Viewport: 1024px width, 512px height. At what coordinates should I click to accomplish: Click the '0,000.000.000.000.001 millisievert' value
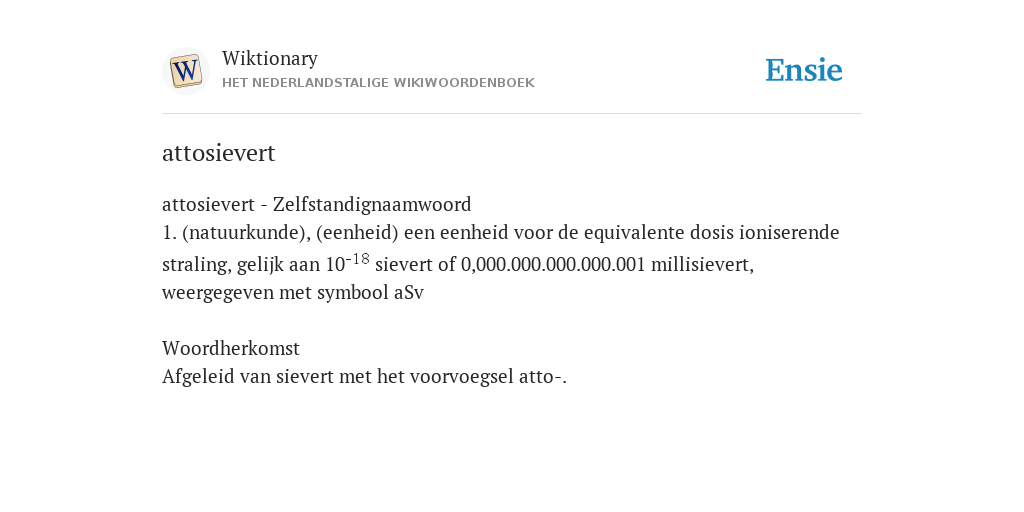point(607,264)
